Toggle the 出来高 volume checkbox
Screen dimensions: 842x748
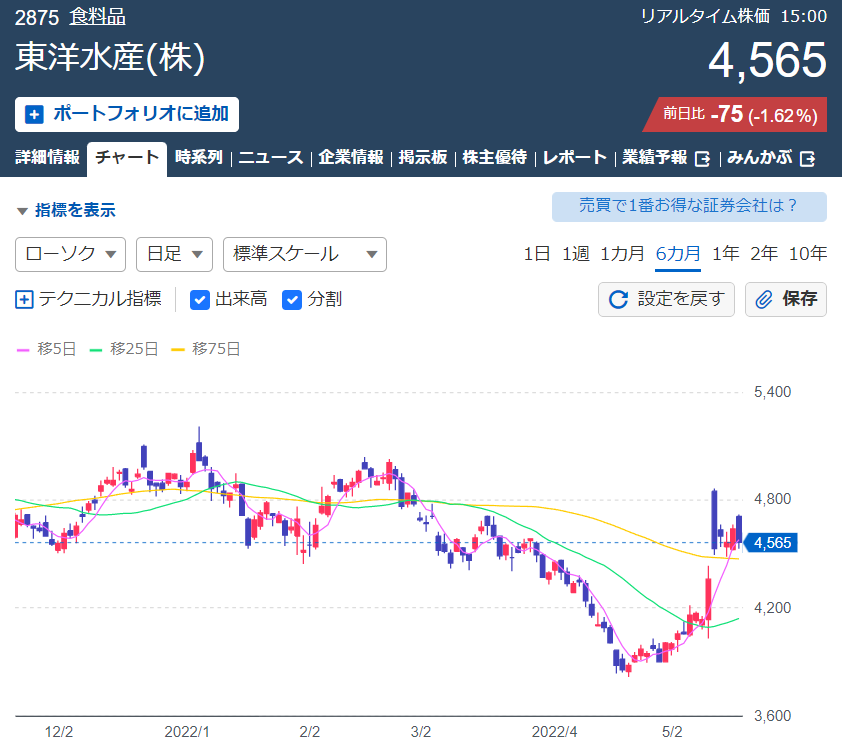[x=200, y=299]
